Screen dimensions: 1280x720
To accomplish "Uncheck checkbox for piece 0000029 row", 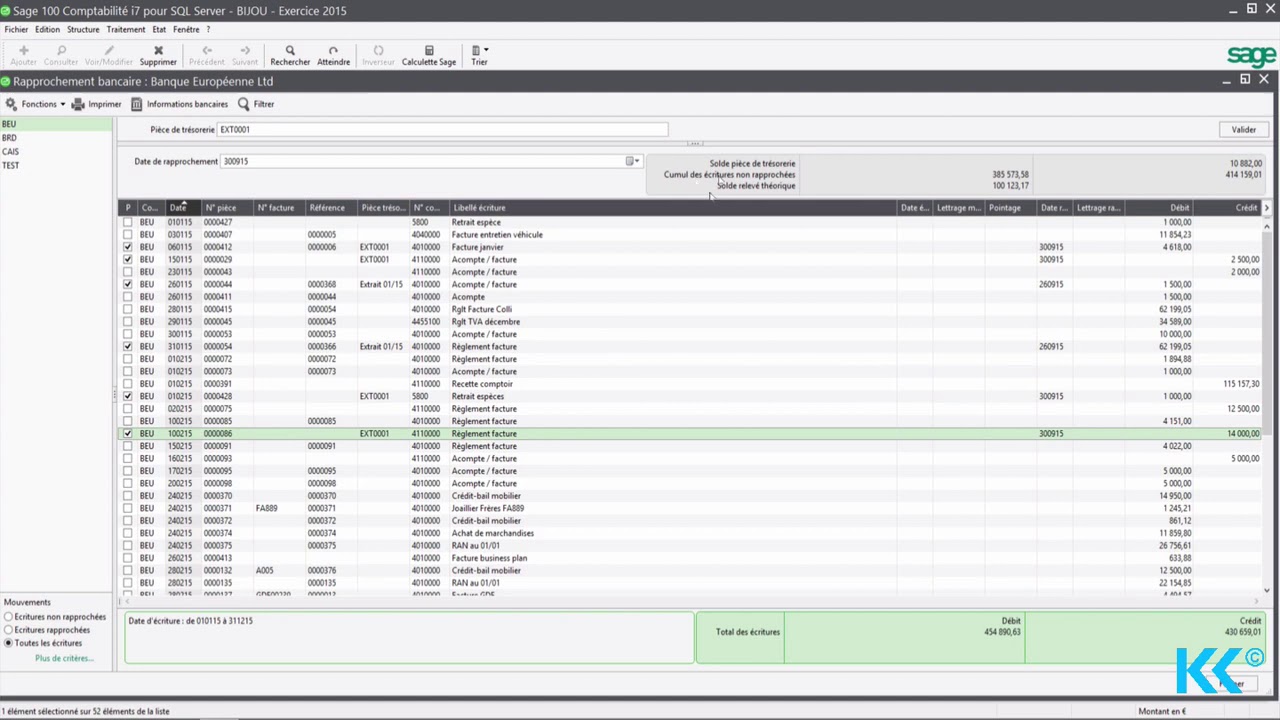I will 127,260.
